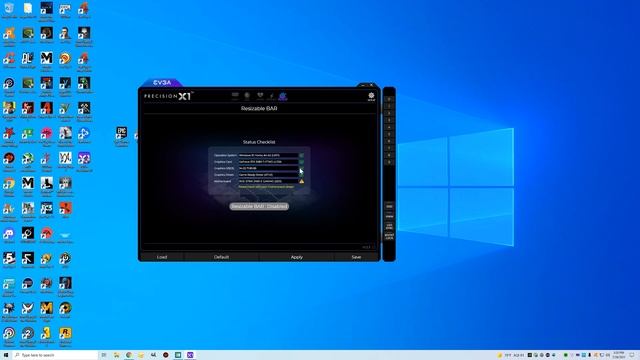Click the Operation System value field
Screen dimensions: 640x360
tap(268, 156)
